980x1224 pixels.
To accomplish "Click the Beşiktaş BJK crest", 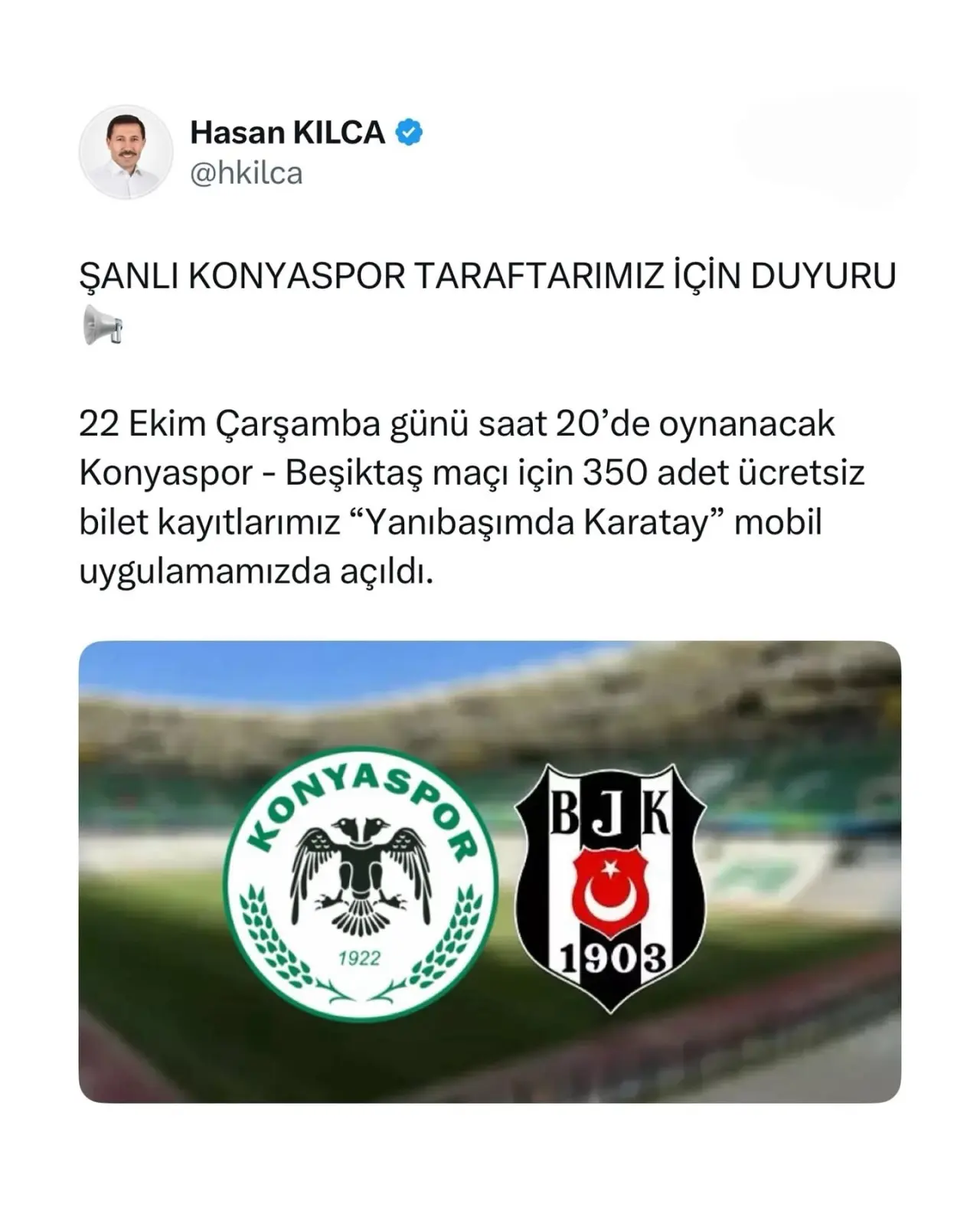I will (609, 887).
